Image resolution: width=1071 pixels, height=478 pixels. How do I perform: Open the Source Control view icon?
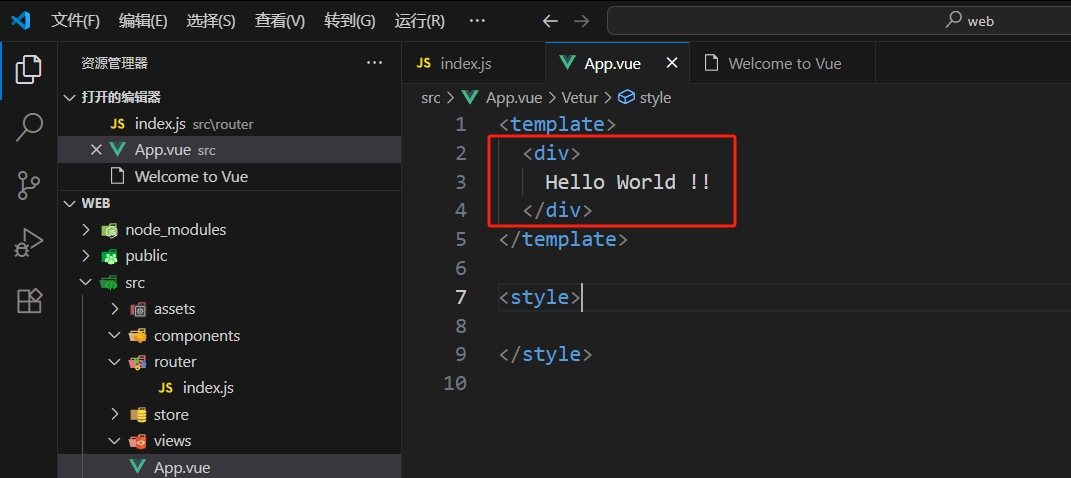(29, 184)
